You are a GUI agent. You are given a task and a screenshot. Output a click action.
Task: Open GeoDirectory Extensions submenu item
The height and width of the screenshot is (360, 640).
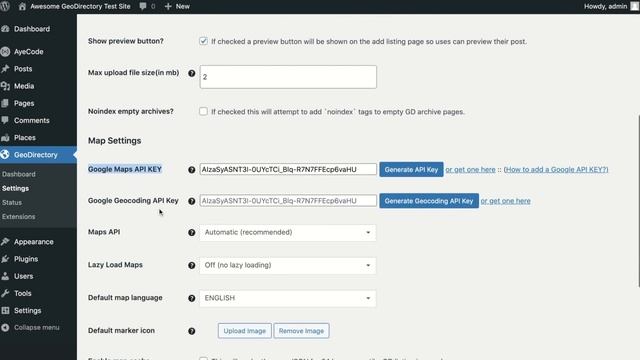point(18,216)
